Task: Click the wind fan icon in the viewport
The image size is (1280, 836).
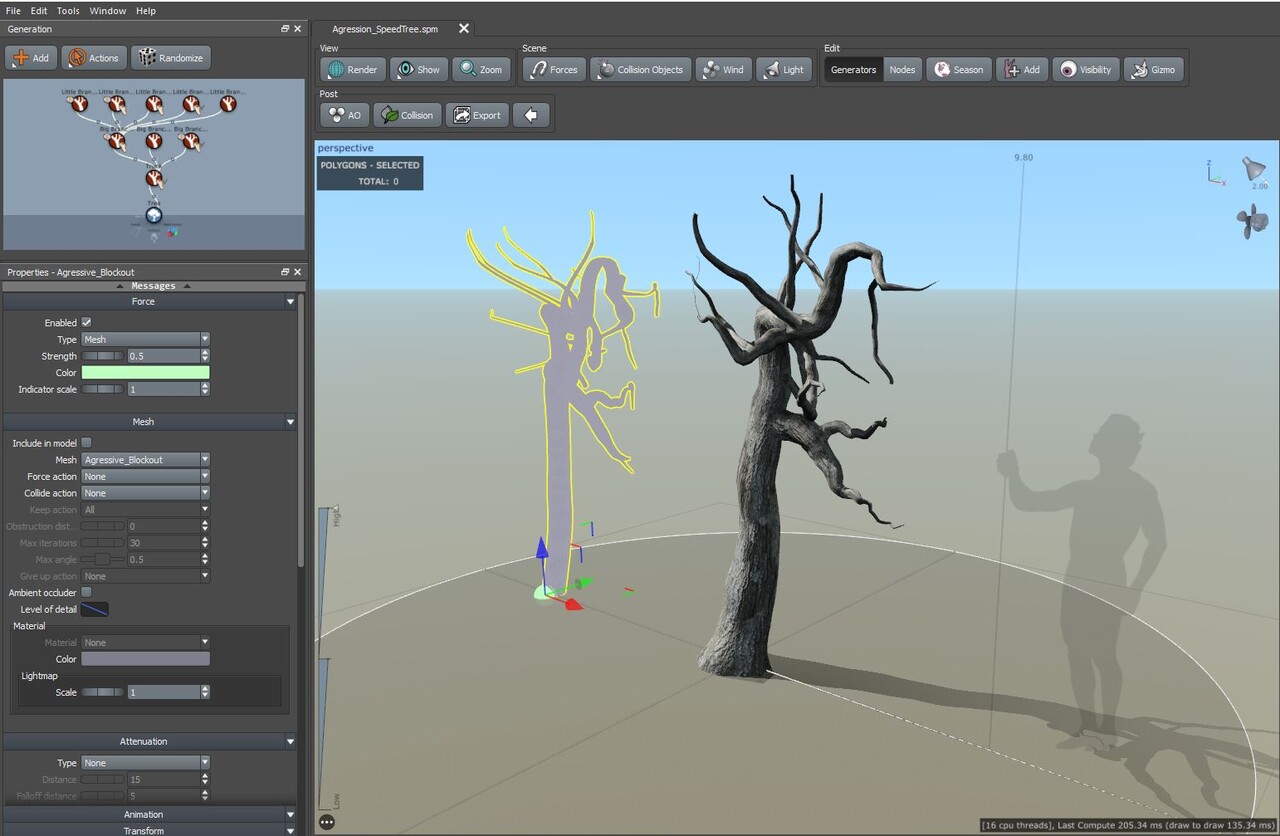Action: coord(1251,221)
